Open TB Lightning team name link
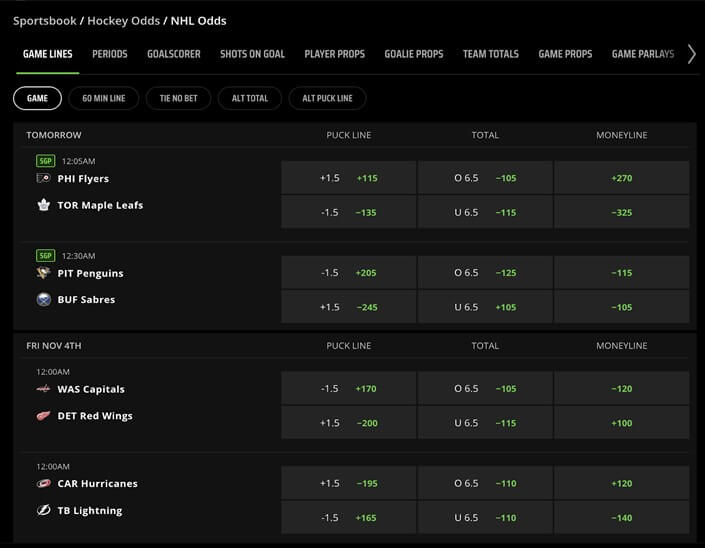This screenshot has height=548, width=705. click(90, 511)
